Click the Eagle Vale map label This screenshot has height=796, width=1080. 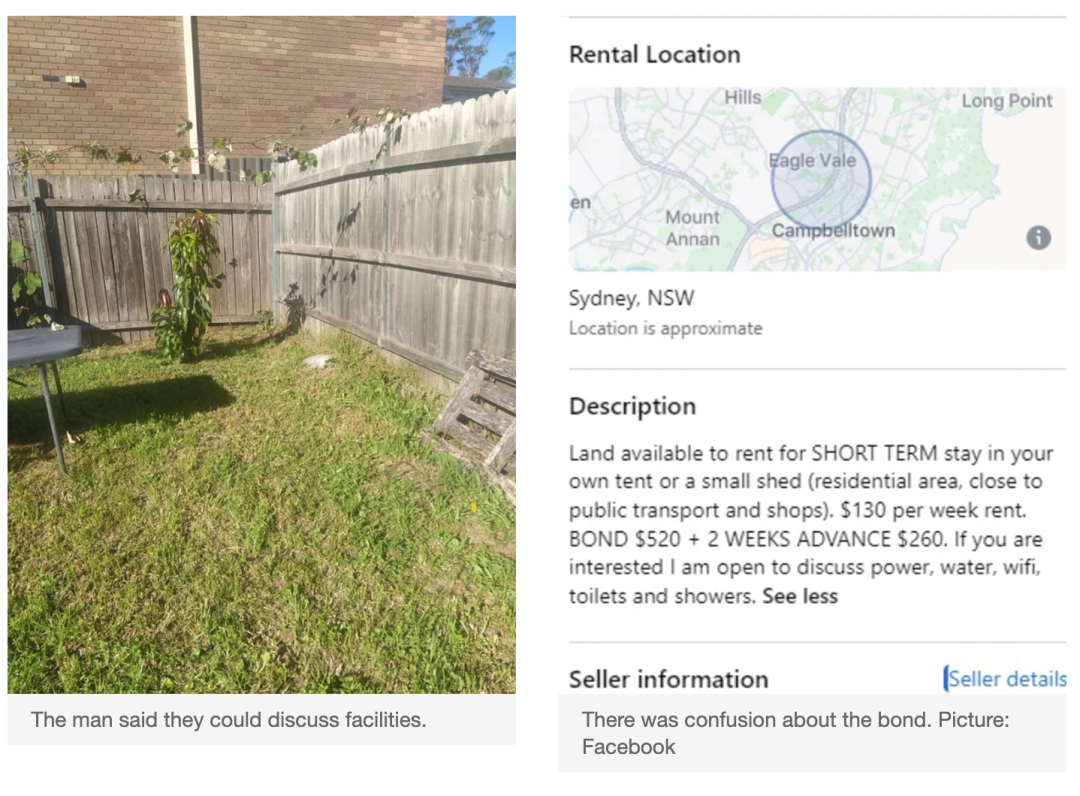pyautogui.click(x=812, y=161)
